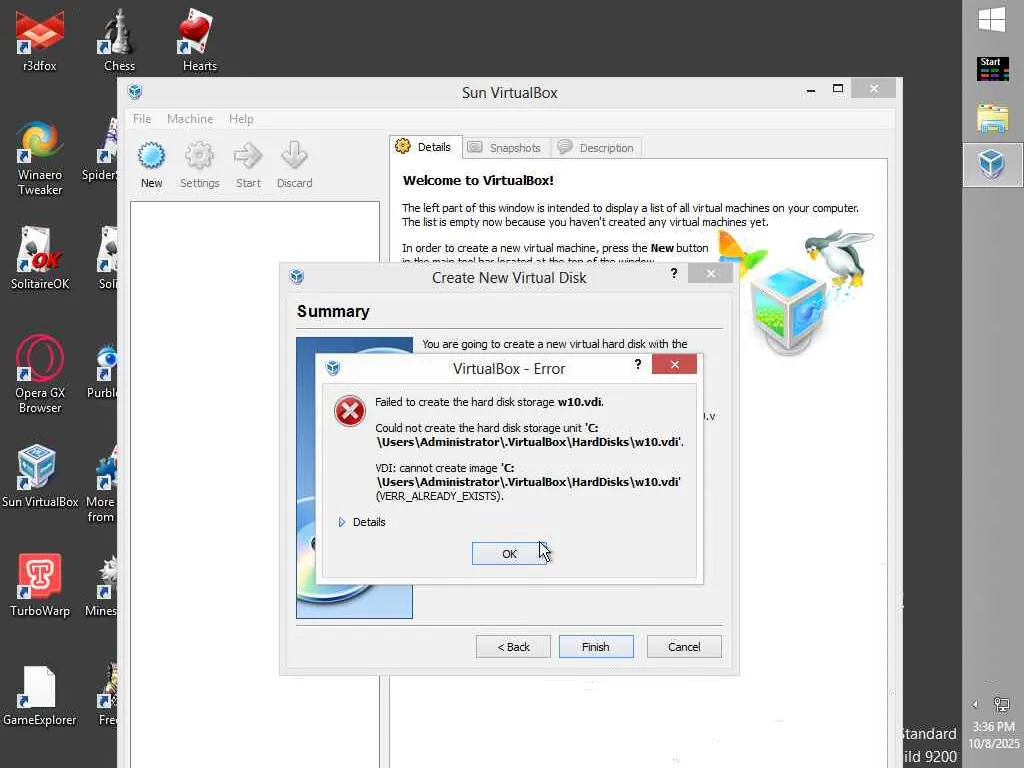The width and height of the screenshot is (1024, 768).
Task: Click the Welcome to VirtualBox! heading
Action: (478, 180)
